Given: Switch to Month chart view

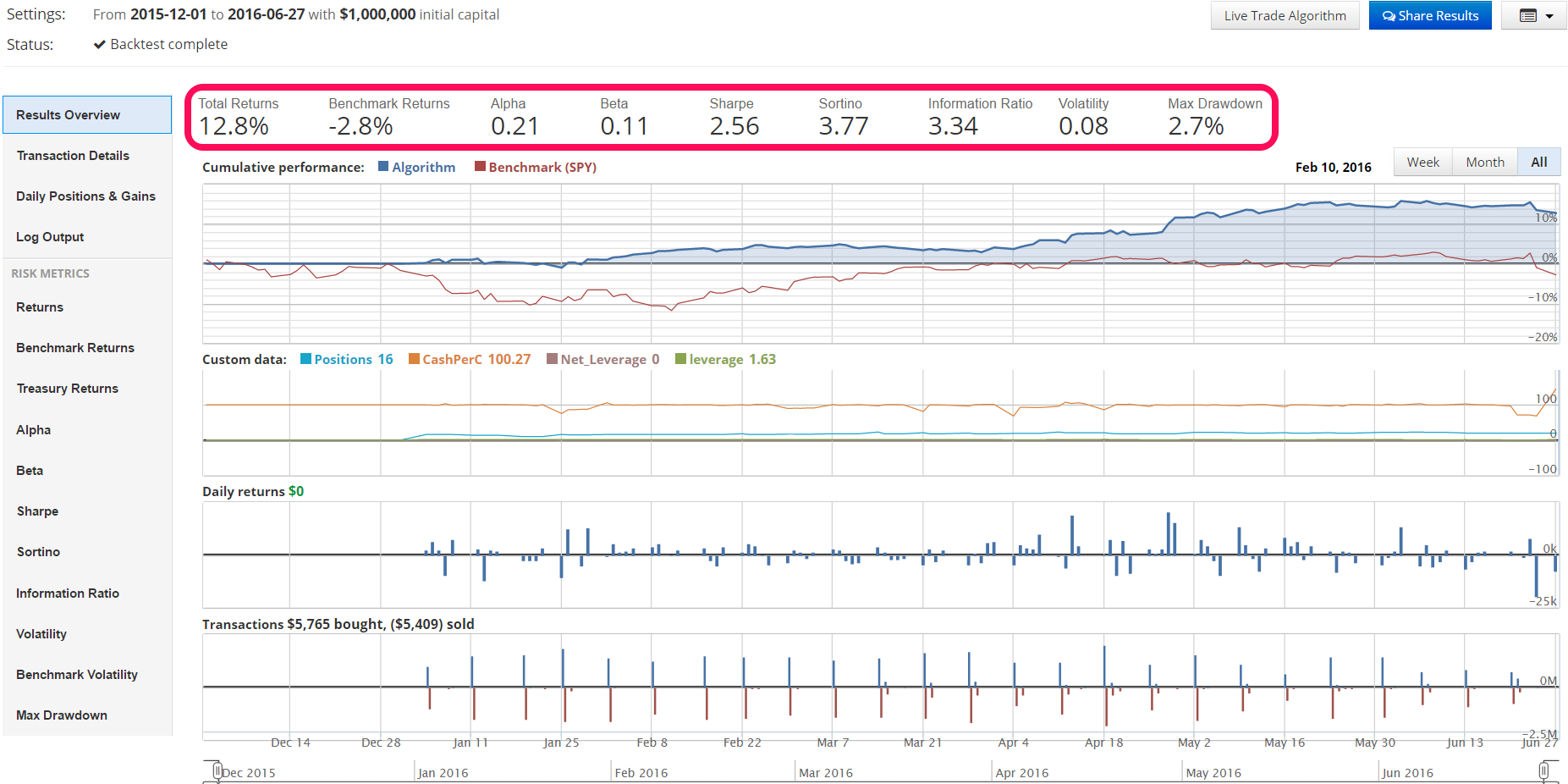Looking at the screenshot, I should tap(1484, 162).
